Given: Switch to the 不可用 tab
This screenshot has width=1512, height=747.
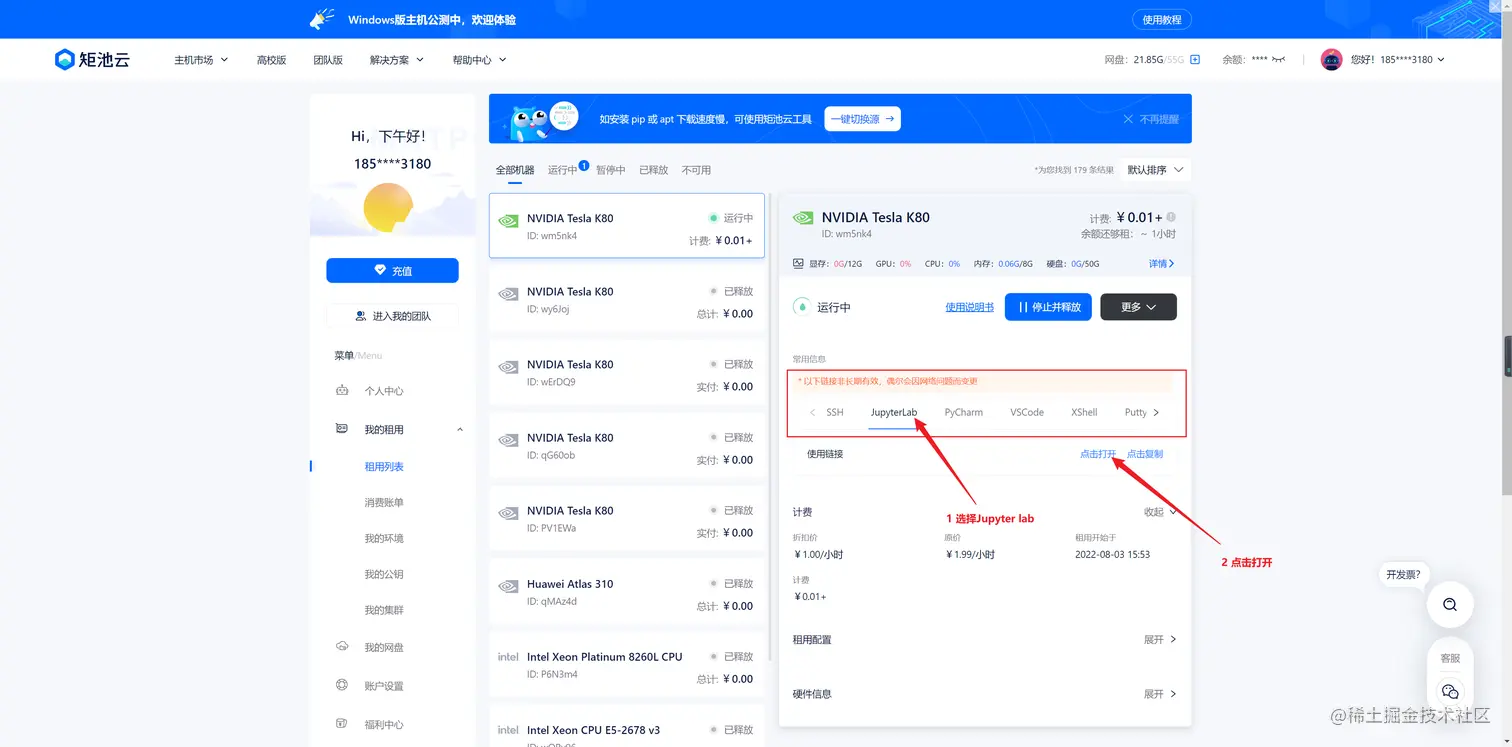Looking at the screenshot, I should coord(696,170).
